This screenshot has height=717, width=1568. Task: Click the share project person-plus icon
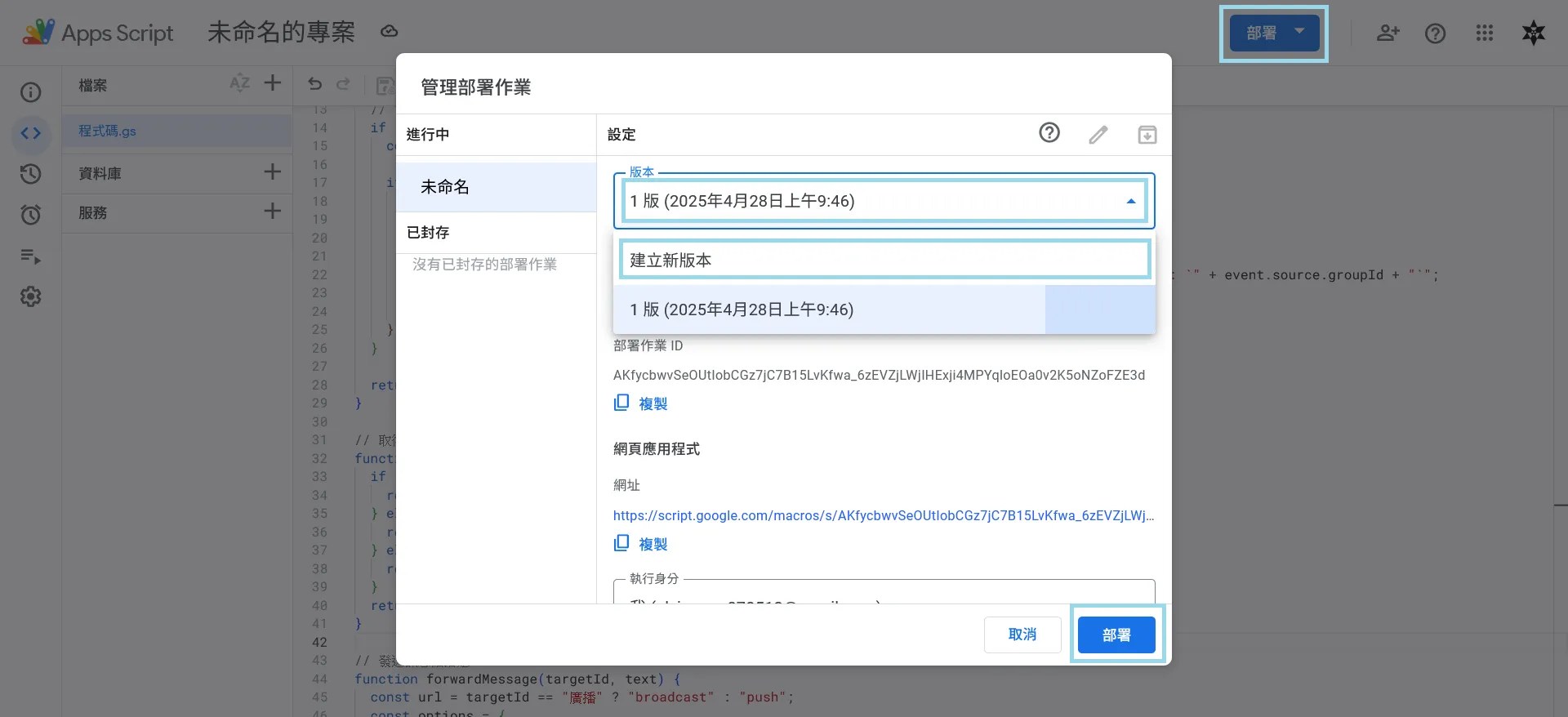1388,33
